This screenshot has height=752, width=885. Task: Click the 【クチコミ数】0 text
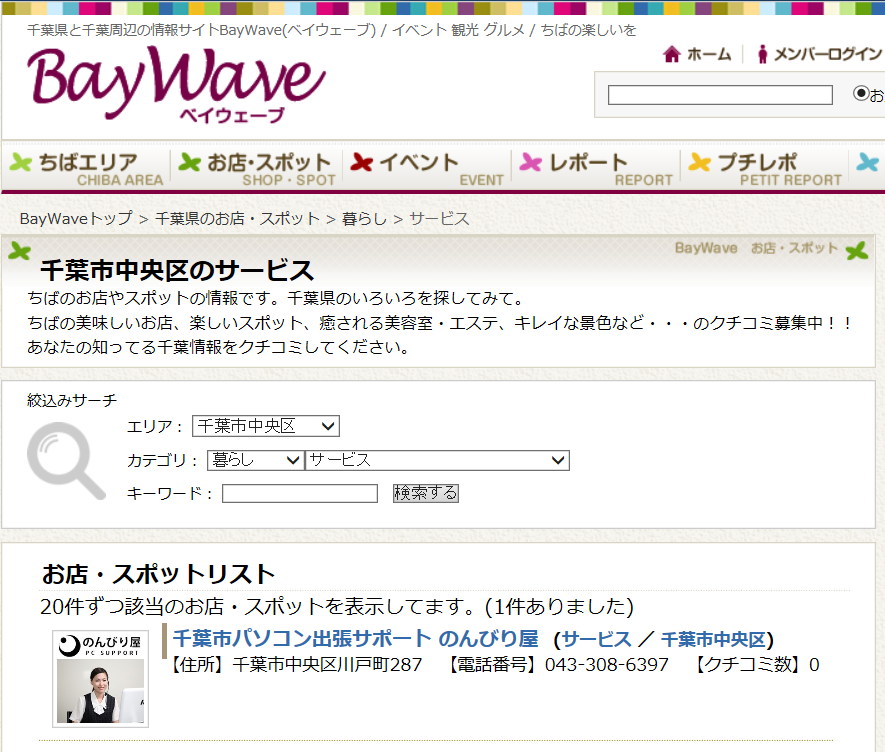[756, 664]
